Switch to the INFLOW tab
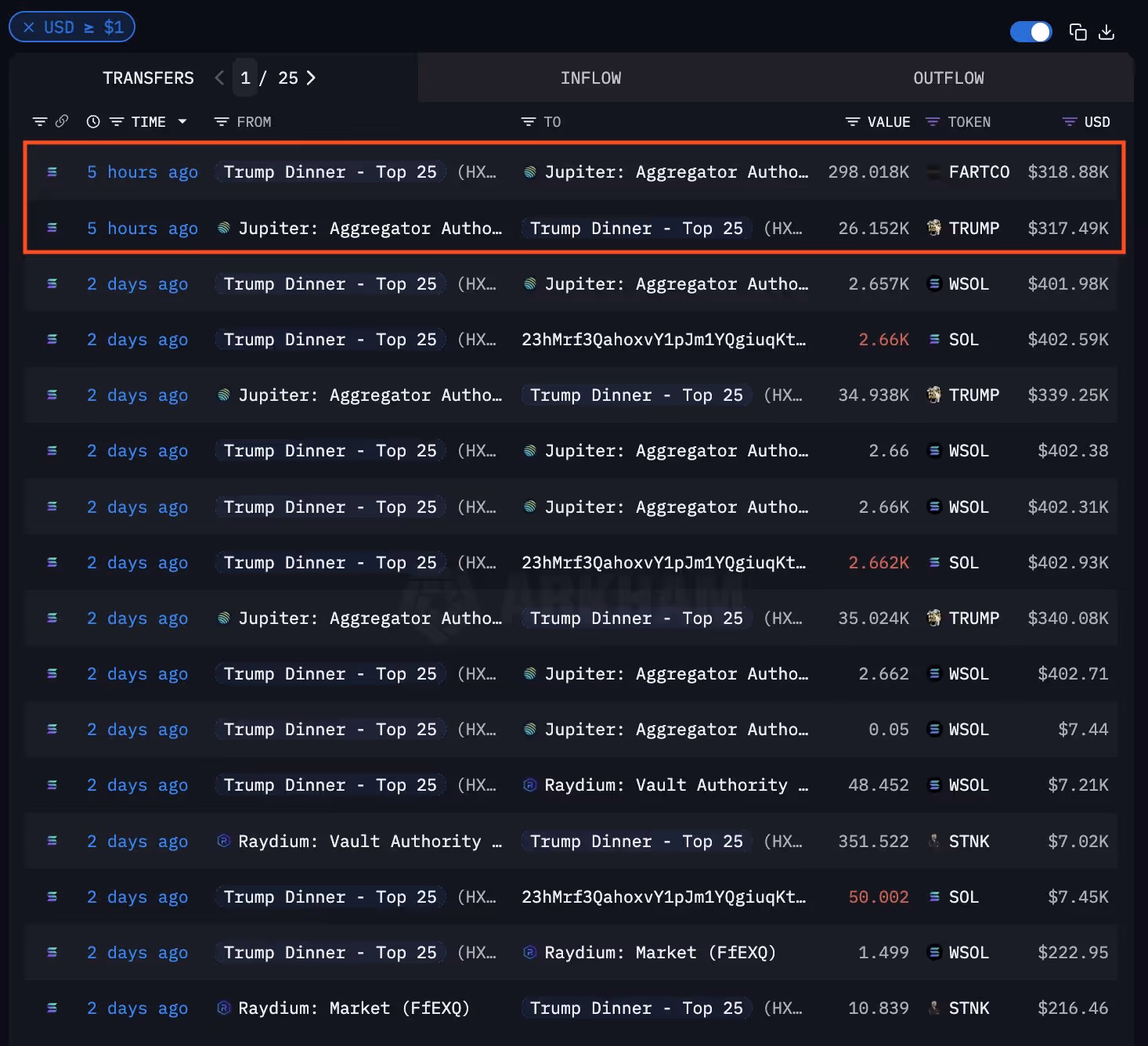Image resolution: width=1148 pixels, height=1046 pixels. [591, 78]
